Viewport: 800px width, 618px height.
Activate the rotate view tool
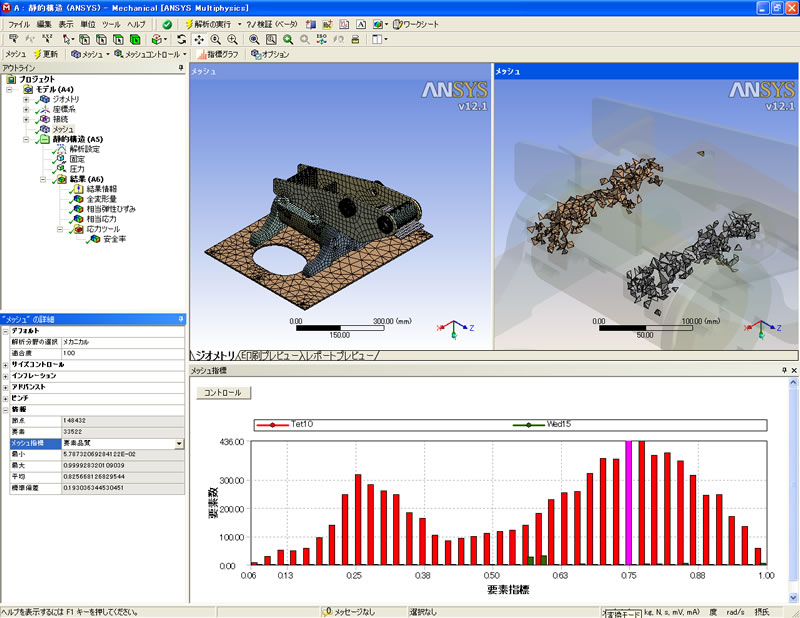pyautogui.click(x=182, y=39)
